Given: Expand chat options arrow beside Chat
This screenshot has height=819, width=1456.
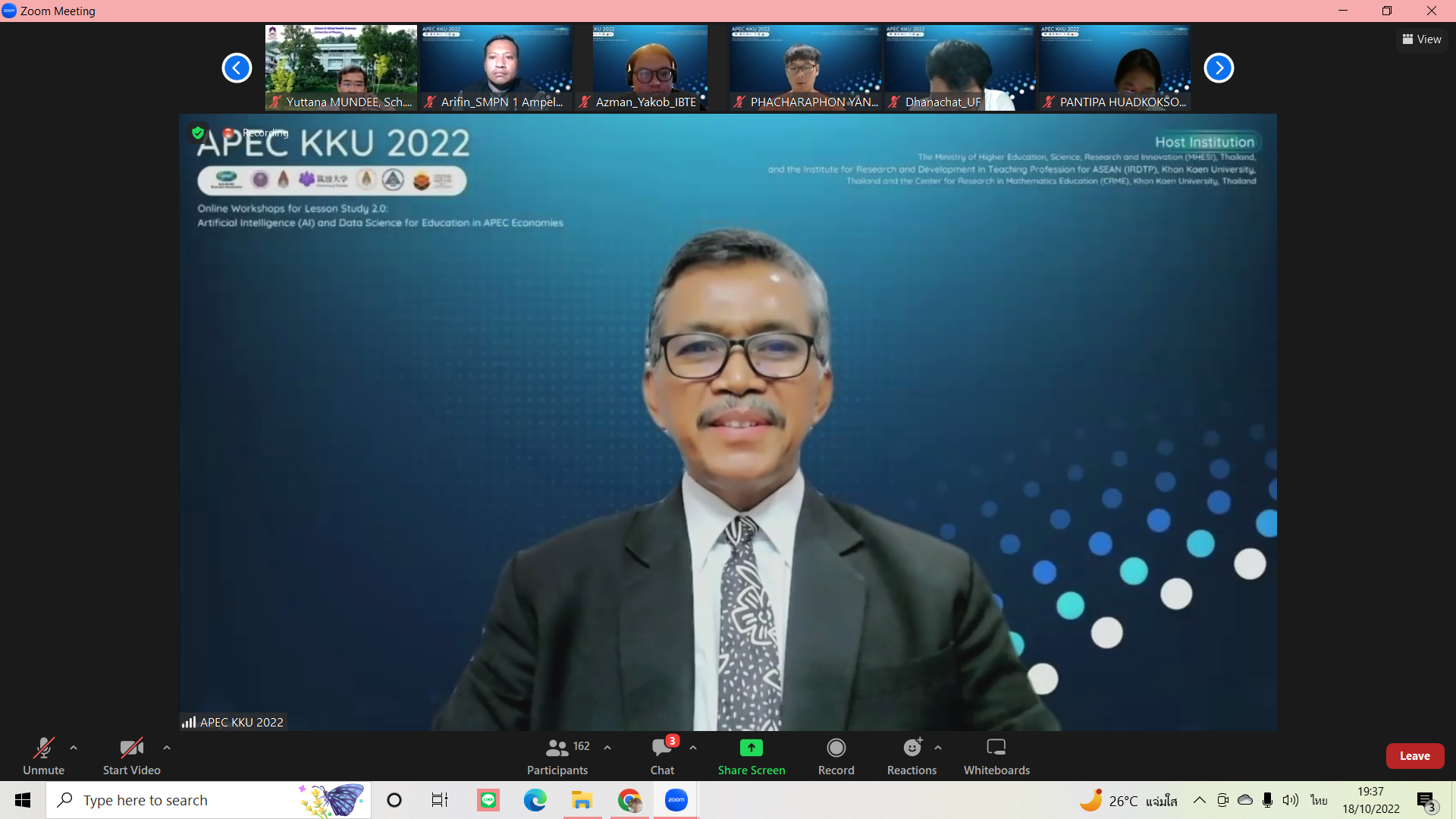Looking at the screenshot, I should click(x=693, y=748).
